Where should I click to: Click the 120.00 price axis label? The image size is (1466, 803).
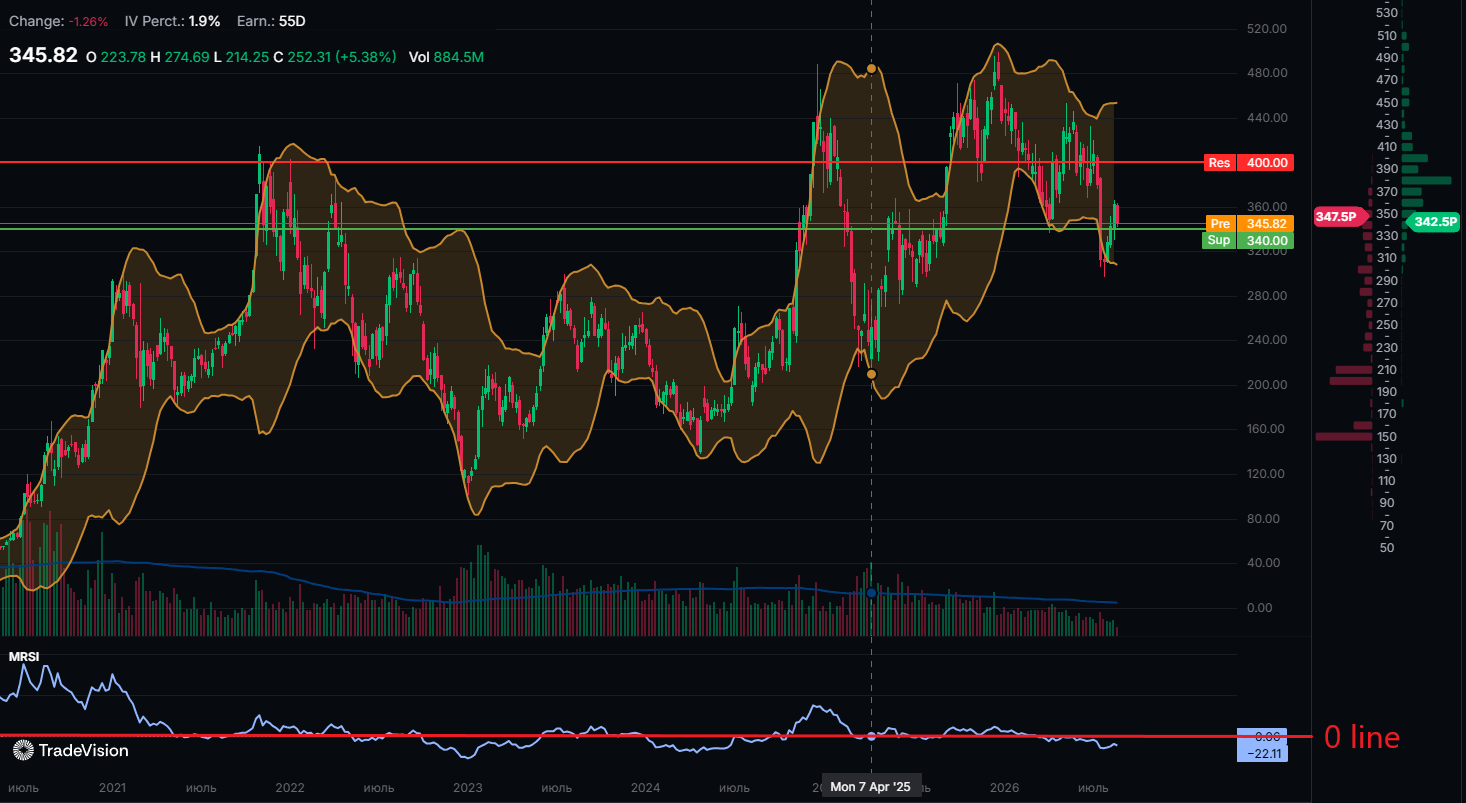tap(1265, 474)
